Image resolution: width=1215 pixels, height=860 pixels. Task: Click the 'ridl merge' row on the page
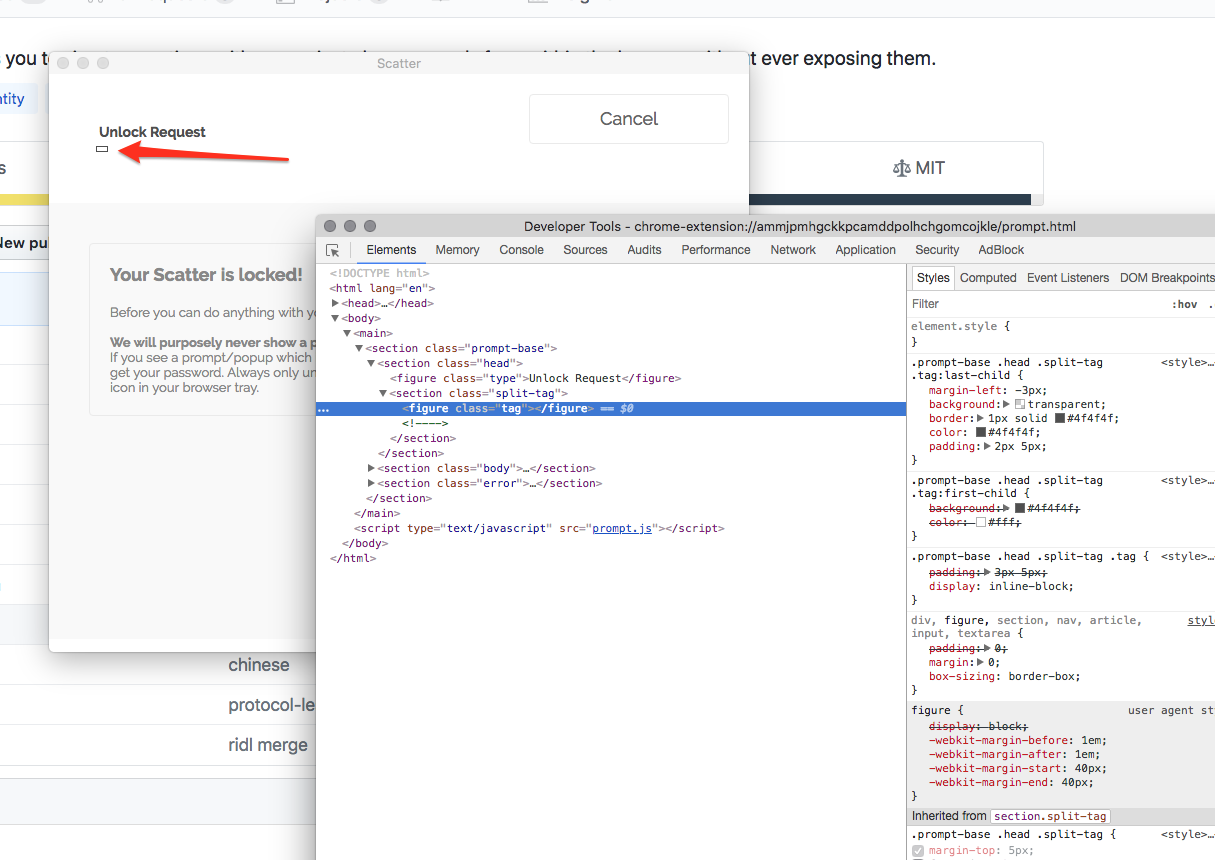point(268,745)
